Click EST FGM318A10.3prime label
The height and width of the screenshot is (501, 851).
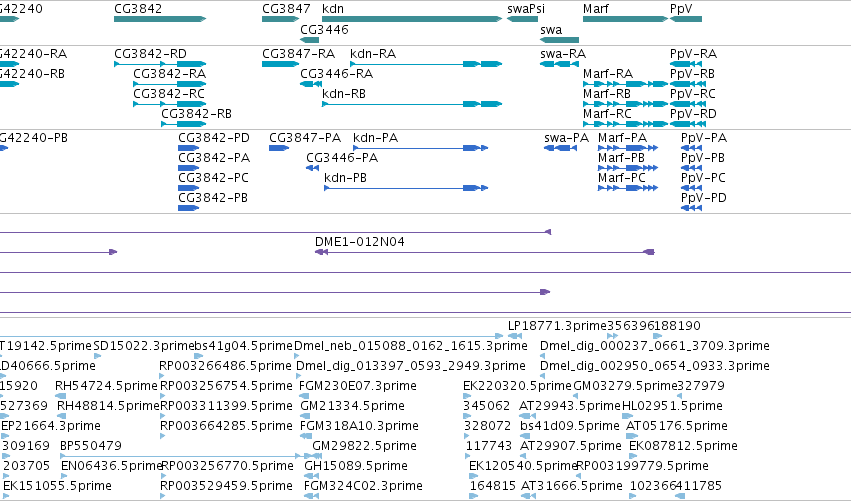click(359, 426)
